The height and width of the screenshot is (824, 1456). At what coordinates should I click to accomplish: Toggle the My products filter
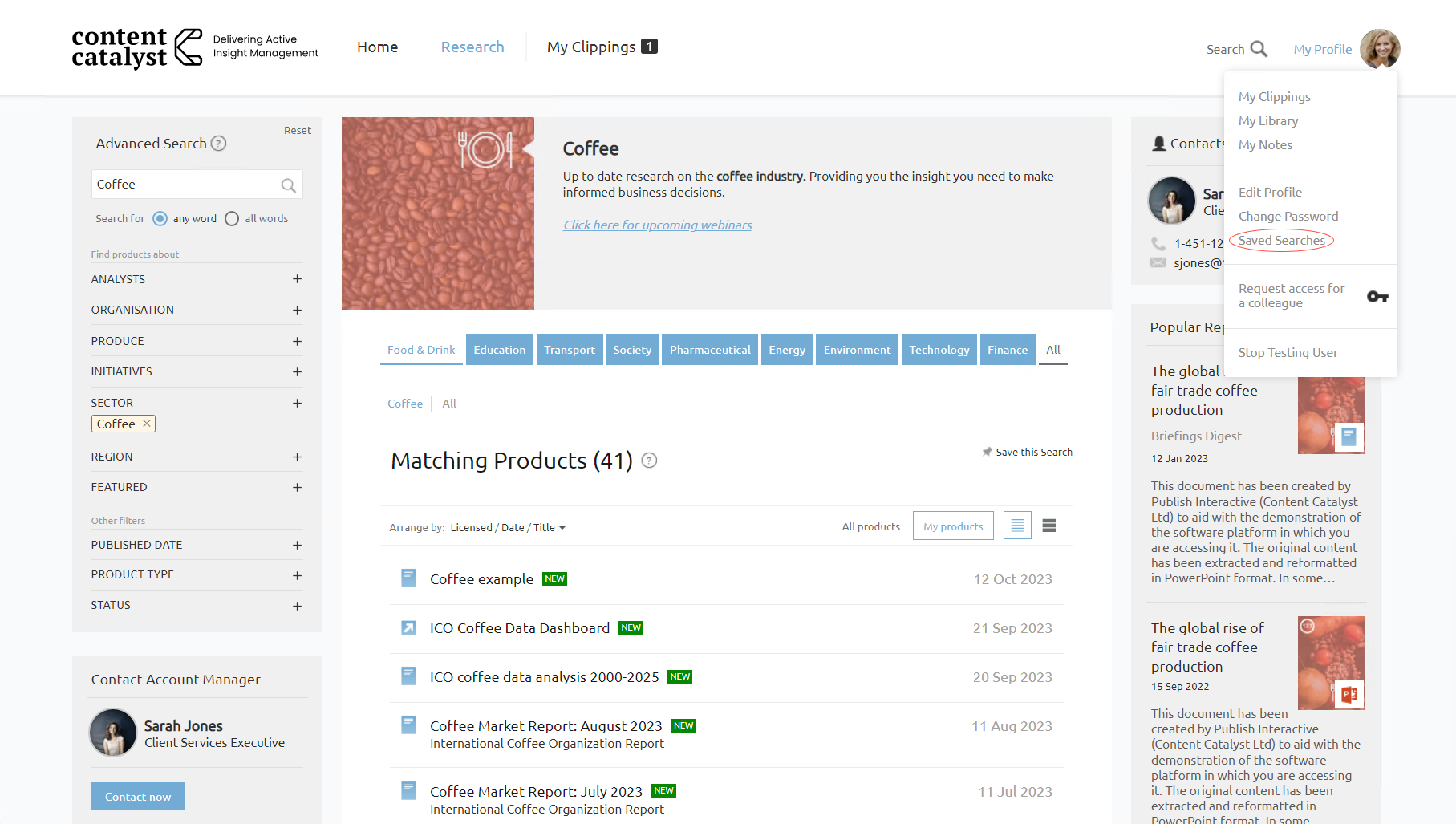point(952,526)
